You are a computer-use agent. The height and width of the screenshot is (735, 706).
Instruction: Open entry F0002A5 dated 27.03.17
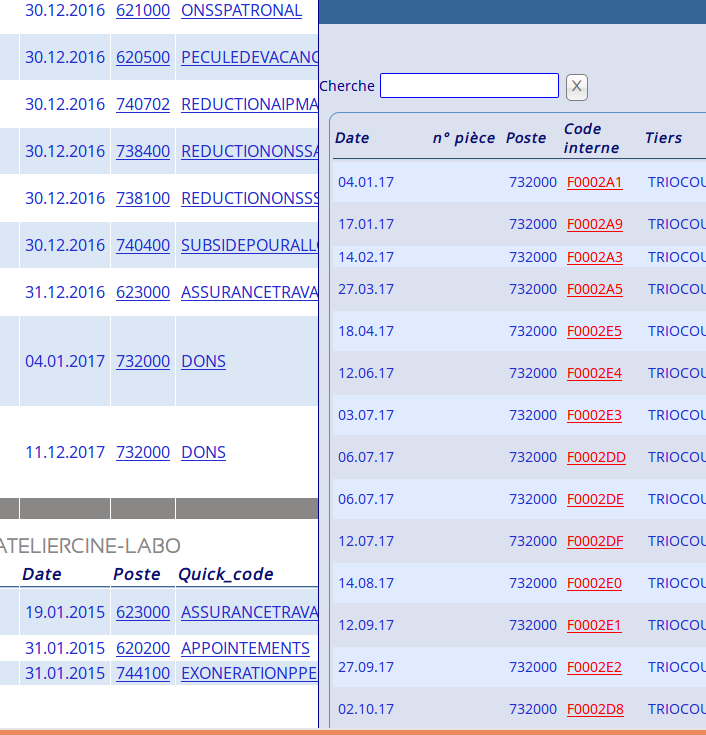(x=594, y=289)
